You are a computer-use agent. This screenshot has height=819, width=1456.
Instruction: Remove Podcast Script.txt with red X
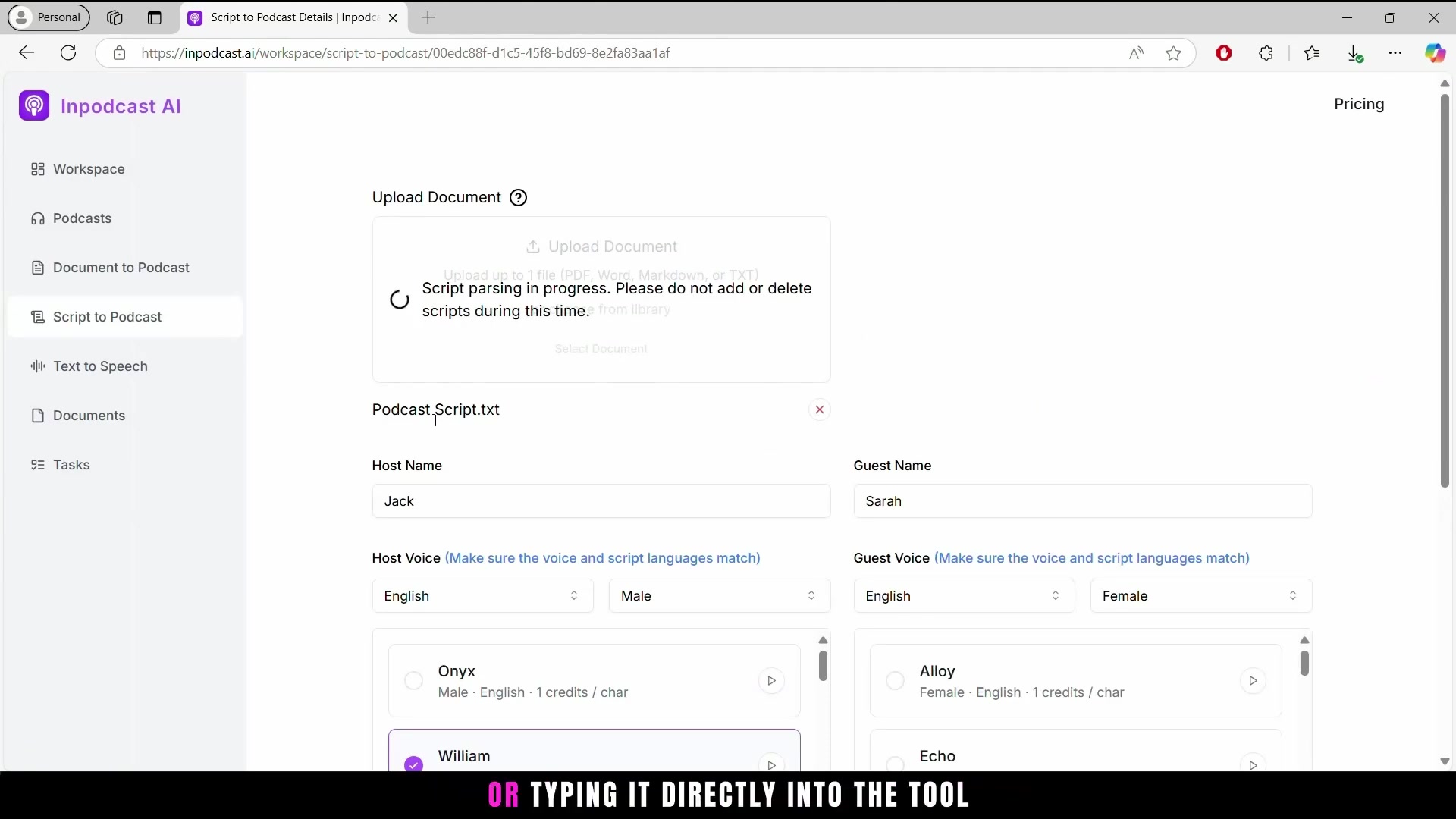click(820, 409)
